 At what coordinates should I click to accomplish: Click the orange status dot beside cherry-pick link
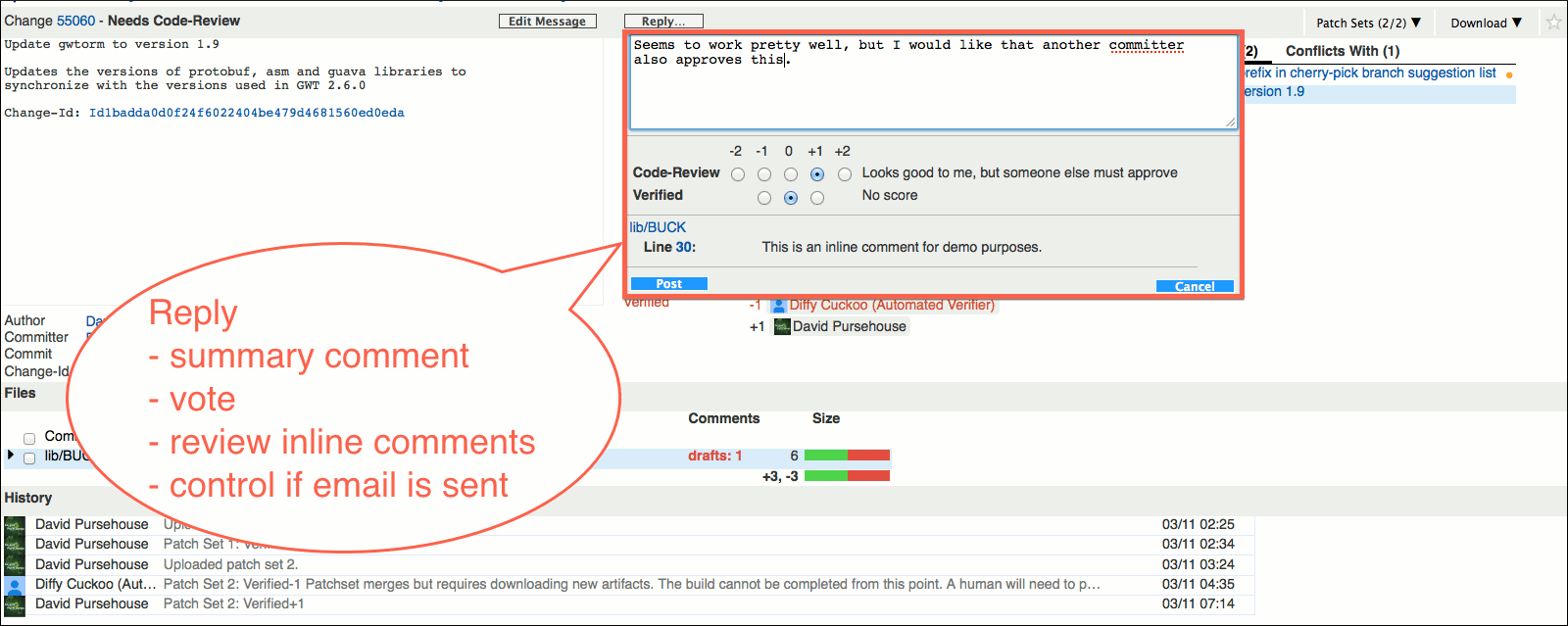click(1509, 74)
